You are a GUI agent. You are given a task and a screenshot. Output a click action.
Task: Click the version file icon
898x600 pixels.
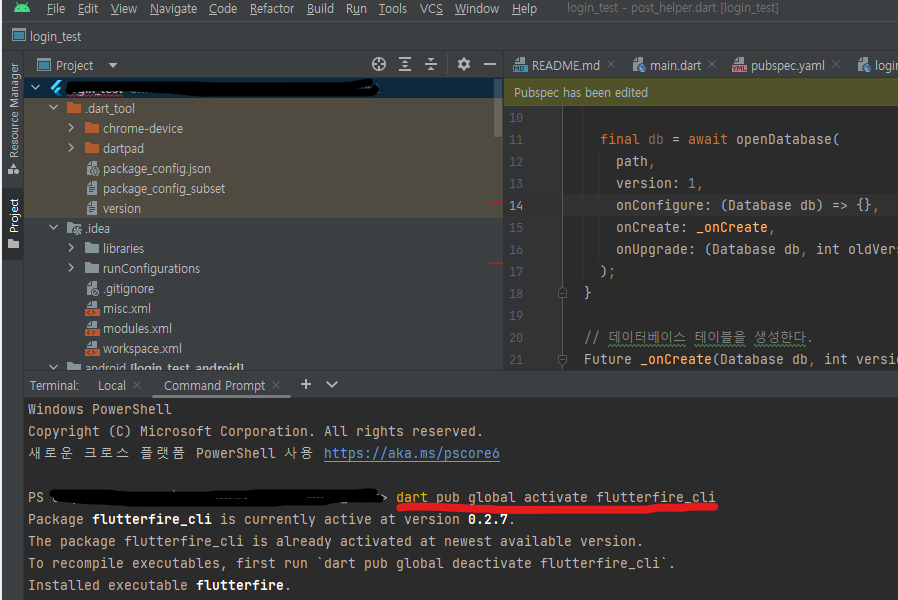[92, 208]
